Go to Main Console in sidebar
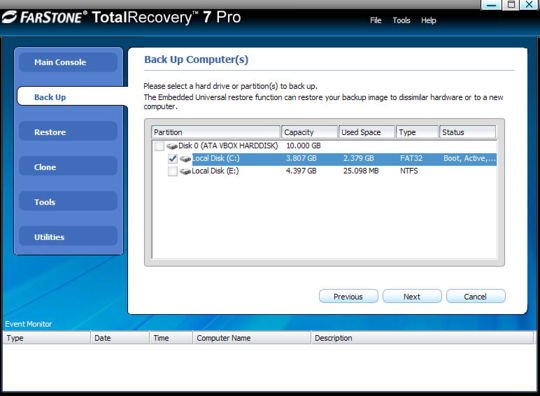This screenshot has width=540, height=396. click(68, 62)
